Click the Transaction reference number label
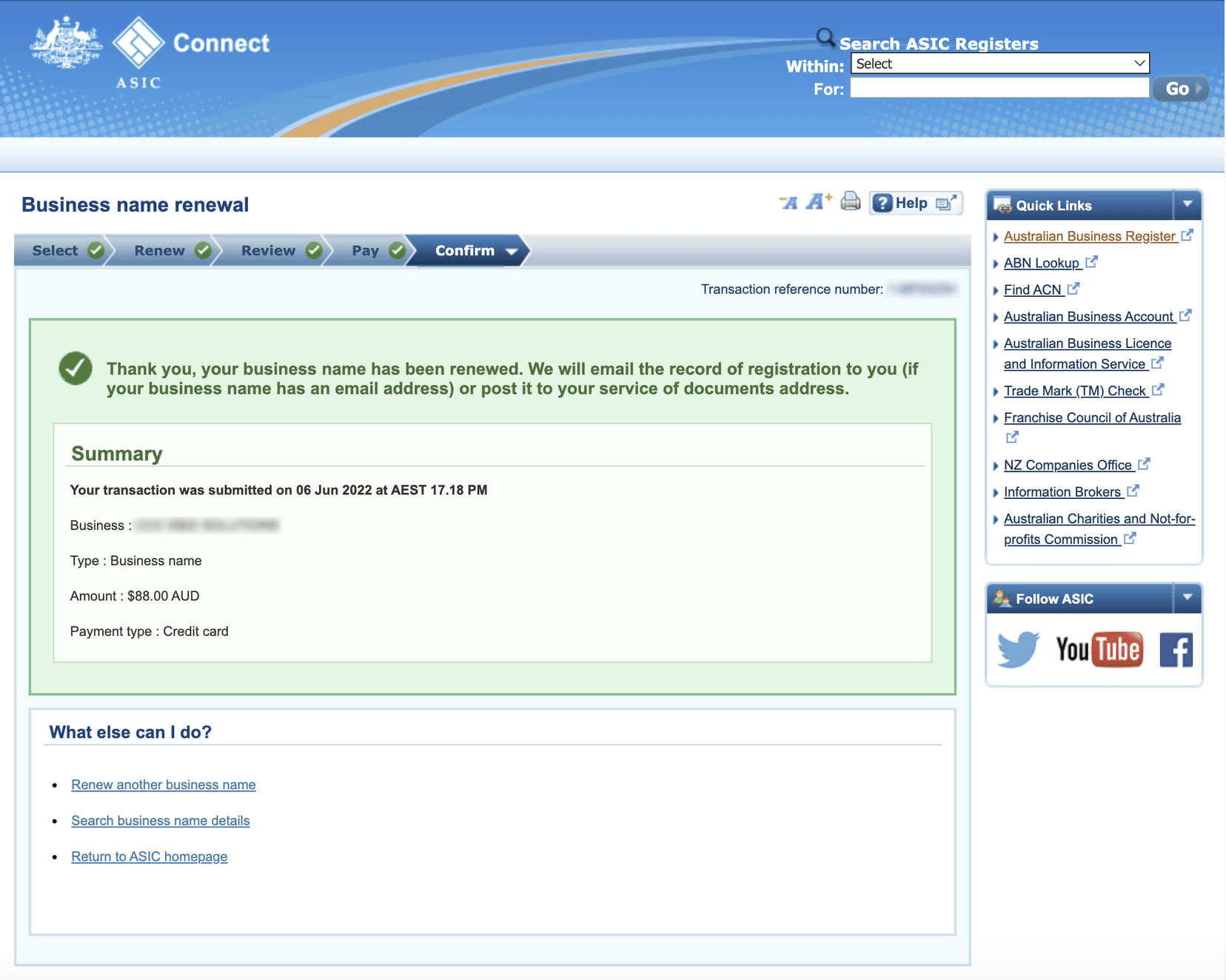 pyautogui.click(x=792, y=289)
